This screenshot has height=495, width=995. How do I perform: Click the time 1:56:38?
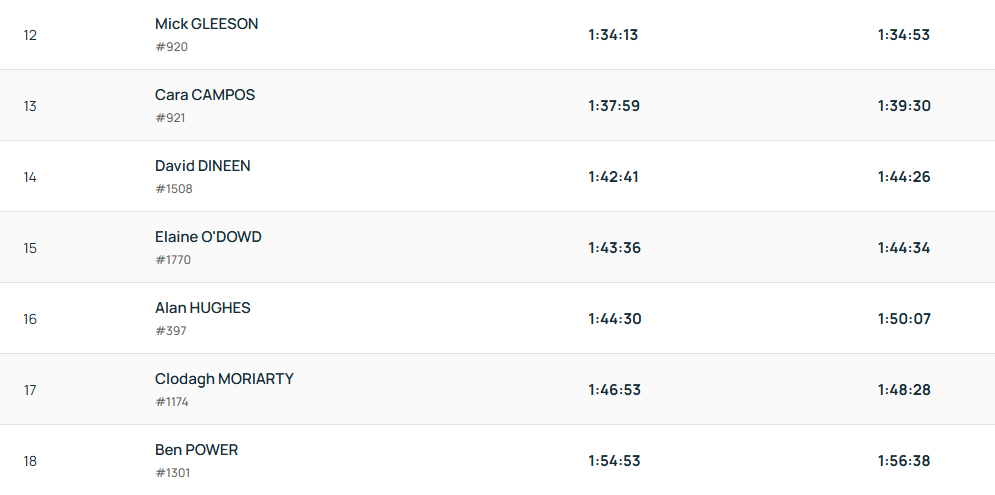point(904,461)
